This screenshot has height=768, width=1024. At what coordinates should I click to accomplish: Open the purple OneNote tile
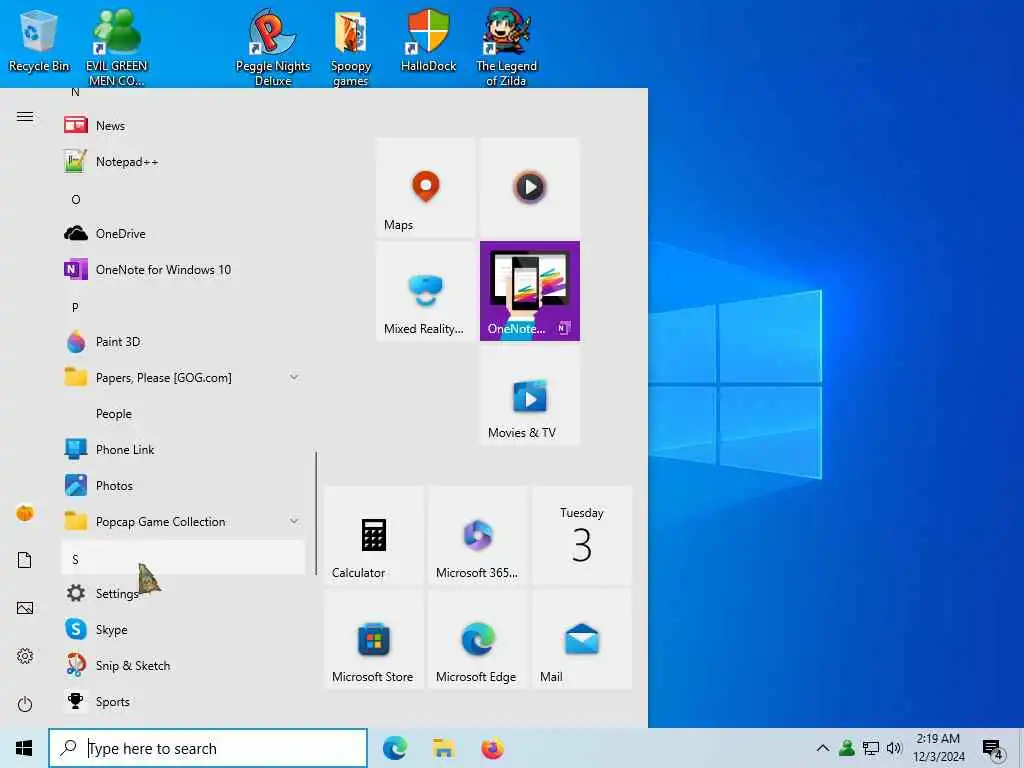pos(530,291)
